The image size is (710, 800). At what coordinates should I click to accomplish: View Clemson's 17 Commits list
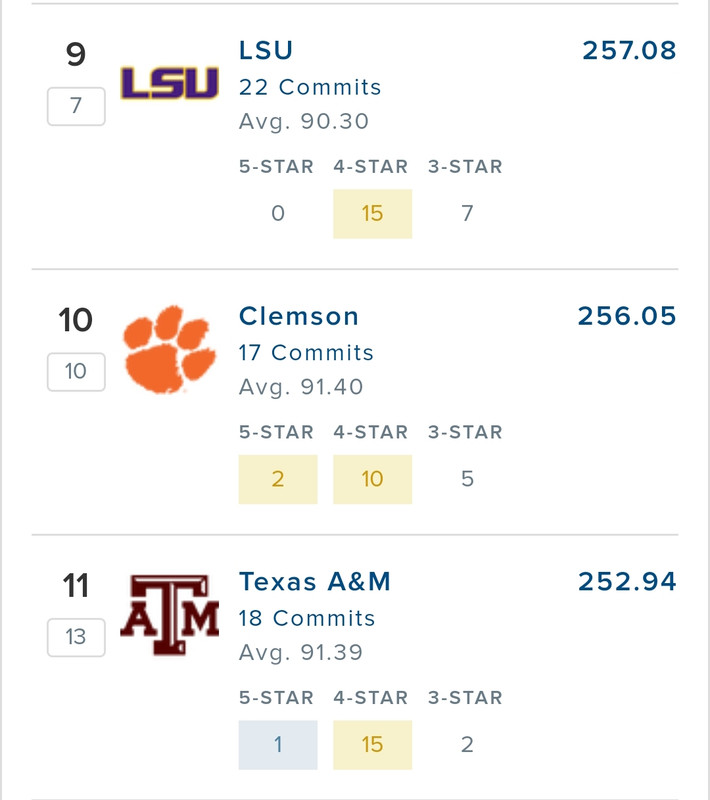point(306,353)
